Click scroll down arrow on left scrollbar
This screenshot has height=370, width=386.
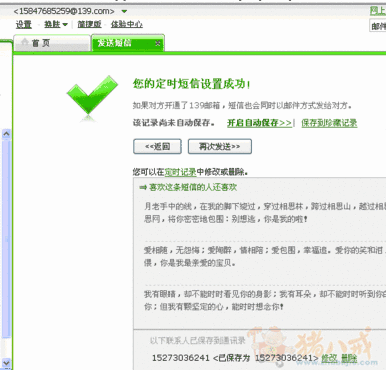click(6, 363)
